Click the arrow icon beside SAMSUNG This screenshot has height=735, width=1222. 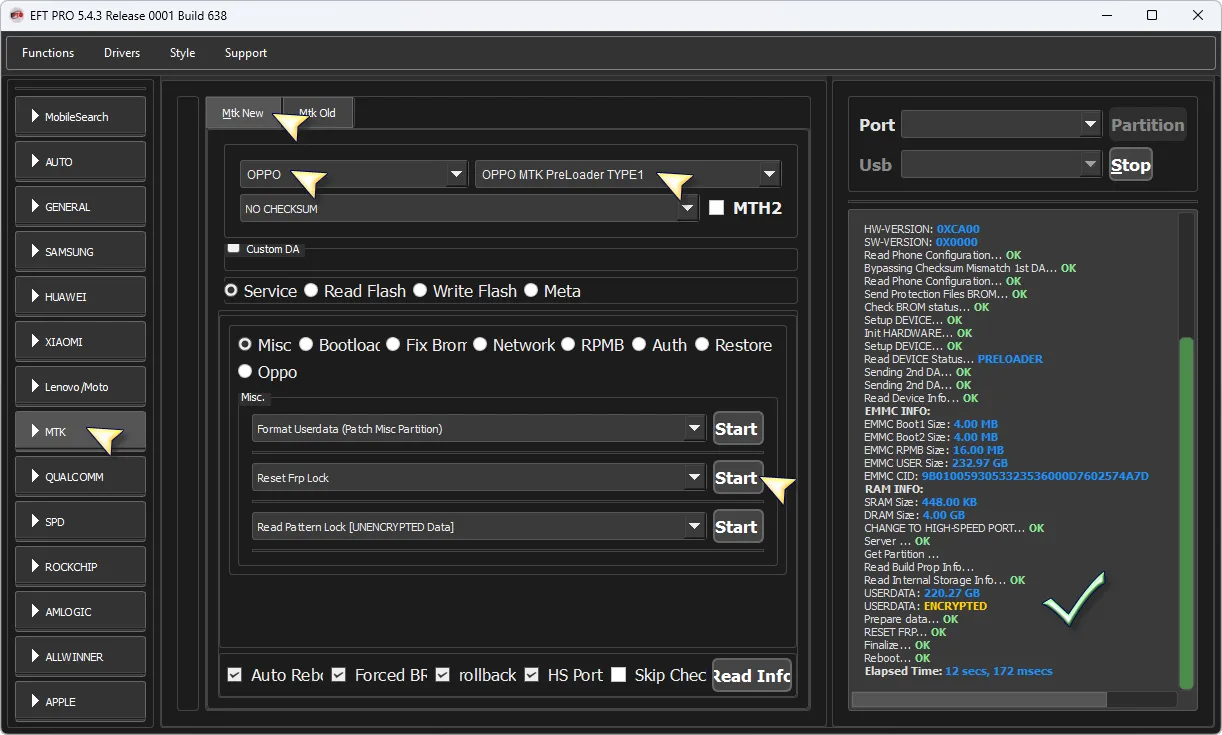(x=35, y=252)
